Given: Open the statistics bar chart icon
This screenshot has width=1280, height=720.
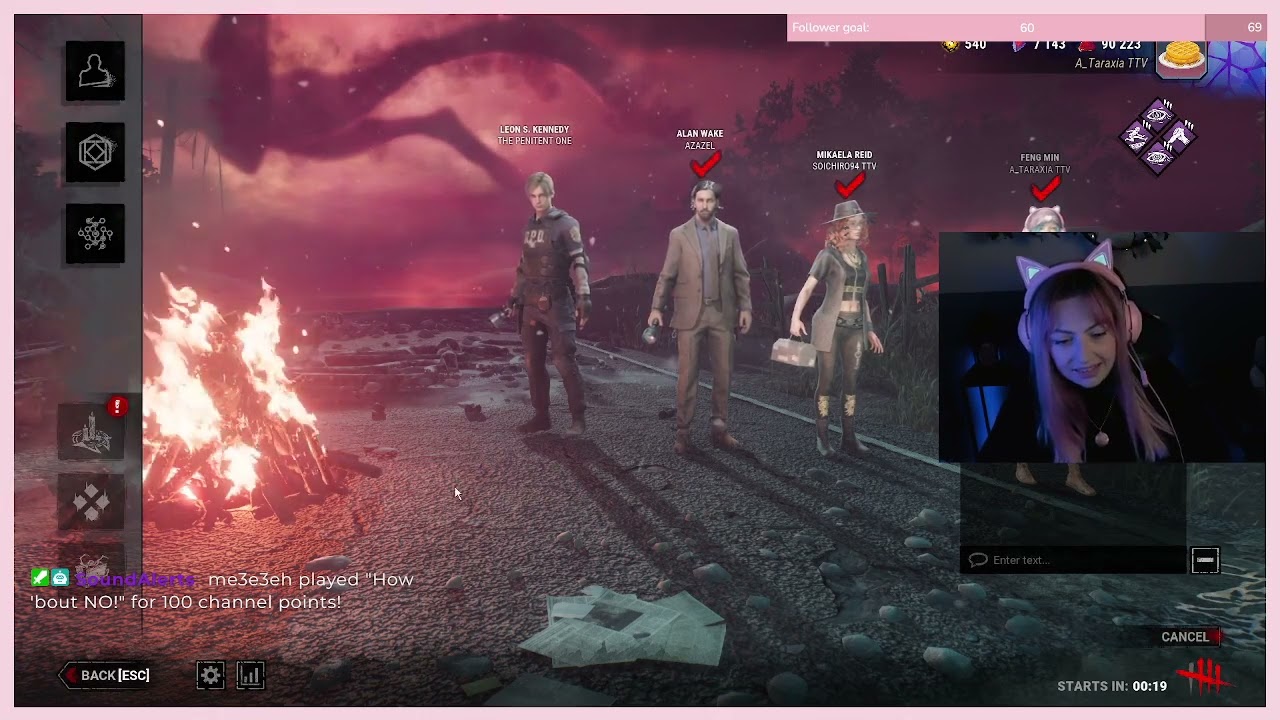Looking at the screenshot, I should tap(249, 675).
